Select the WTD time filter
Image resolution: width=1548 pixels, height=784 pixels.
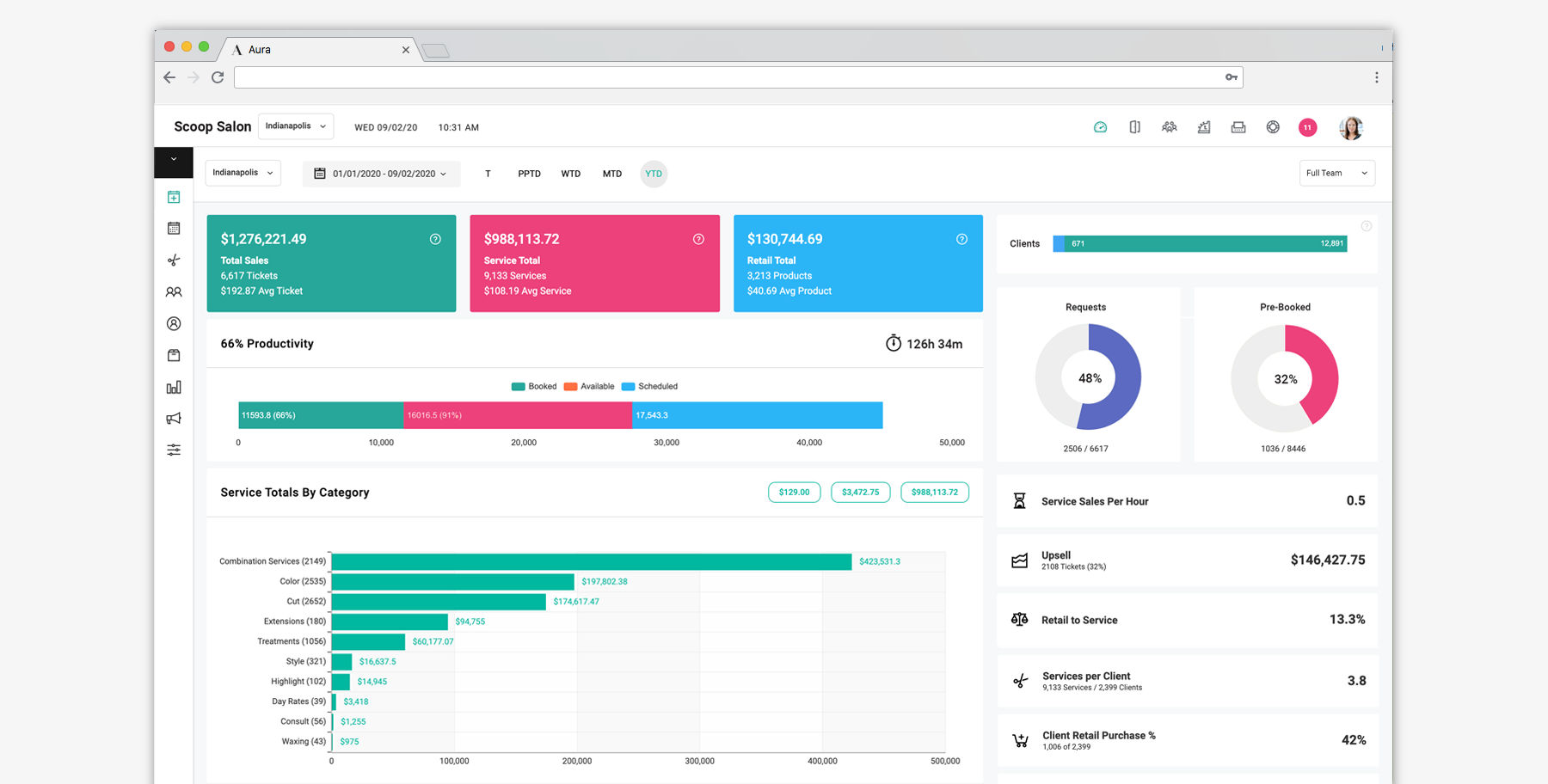[x=570, y=174]
